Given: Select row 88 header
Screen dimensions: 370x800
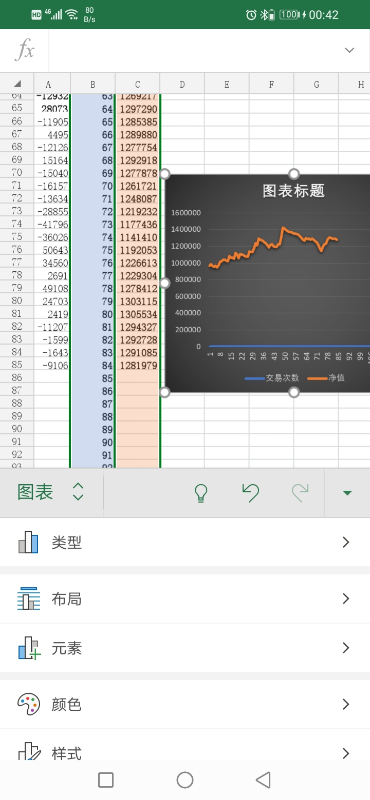Looking at the screenshot, I should tap(17, 403).
